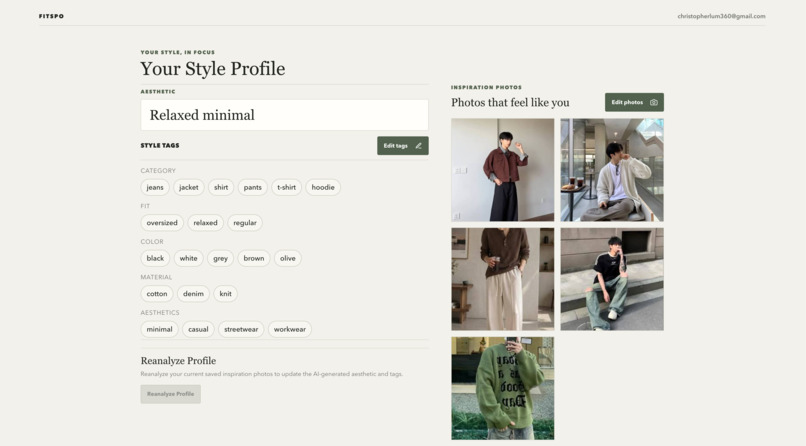
Task: Click the Reanalyze Profile button
Action: point(171,394)
